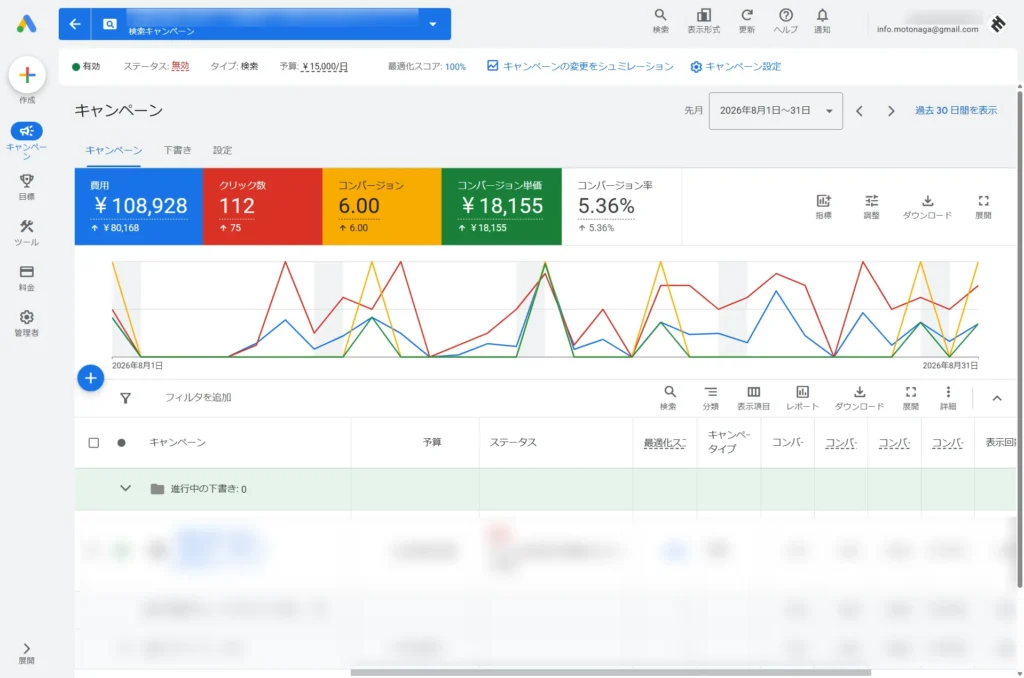Click the 最適化スコア 100% value
Viewport: 1024px width, 678px height.
455,67
